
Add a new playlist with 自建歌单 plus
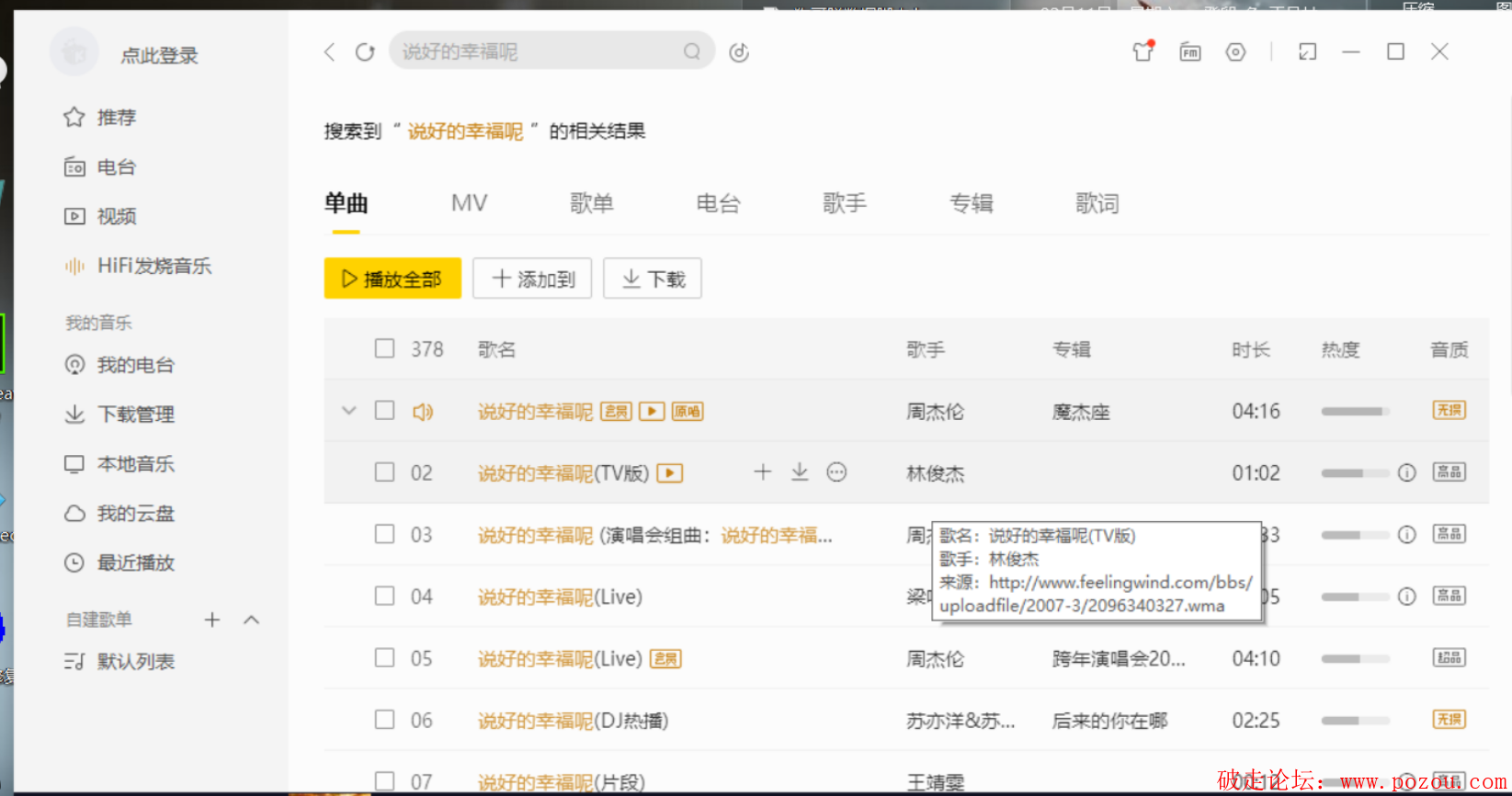coord(212,620)
